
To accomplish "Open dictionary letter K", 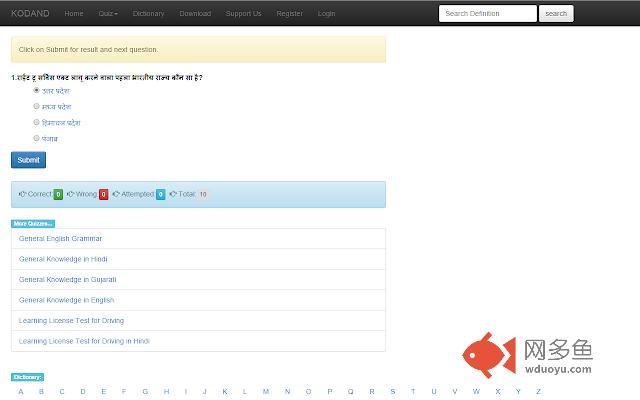I will [225, 391].
